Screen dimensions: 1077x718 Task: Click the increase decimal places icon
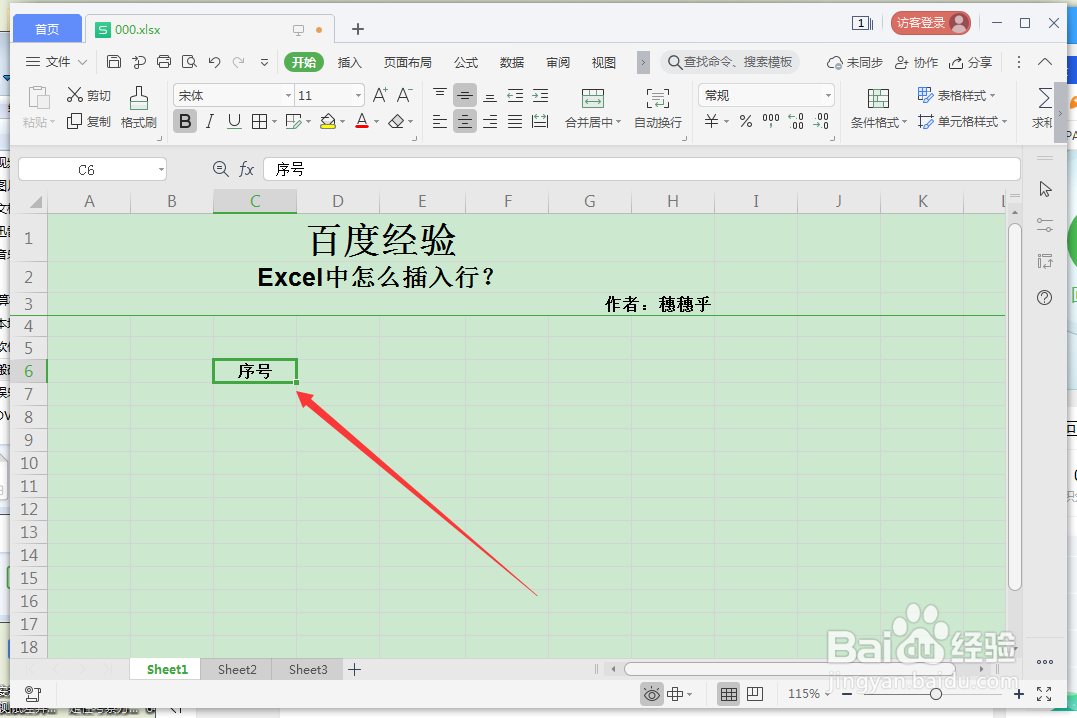(x=795, y=120)
